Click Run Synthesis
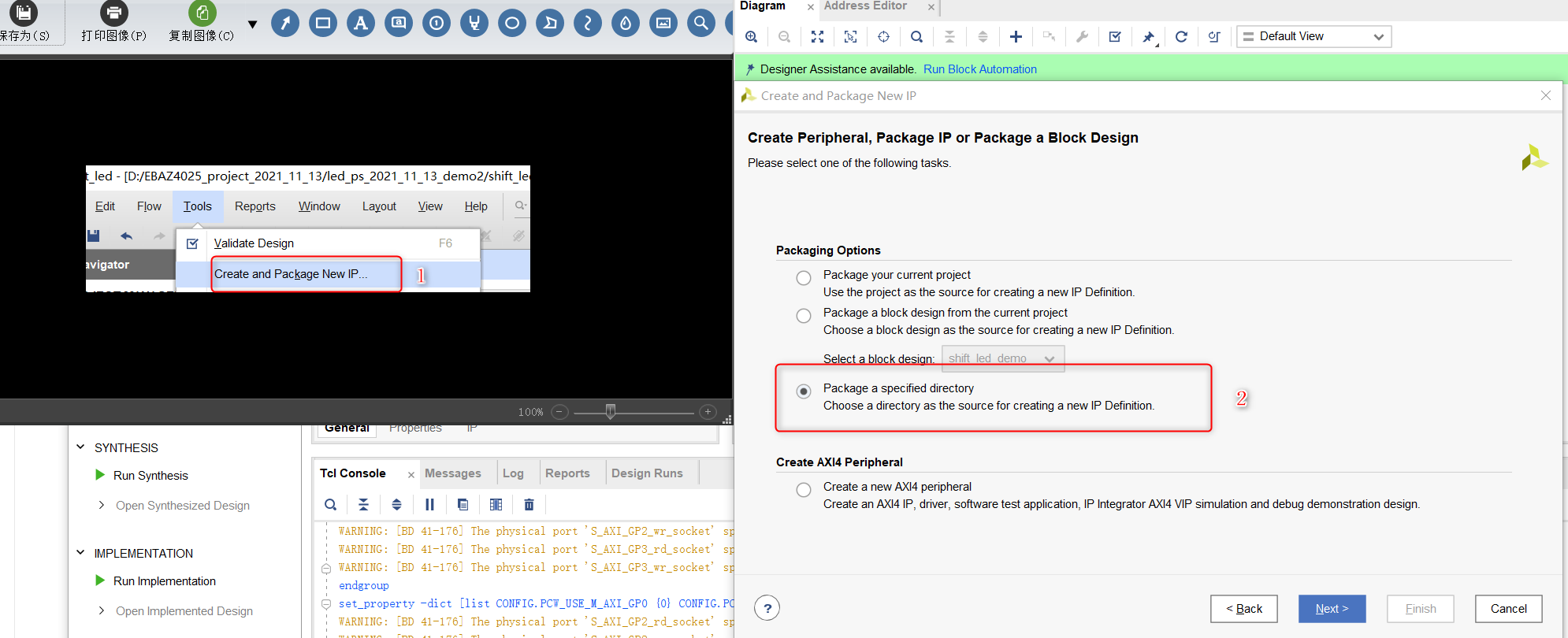Viewport: 1568px width, 638px height. (150, 476)
